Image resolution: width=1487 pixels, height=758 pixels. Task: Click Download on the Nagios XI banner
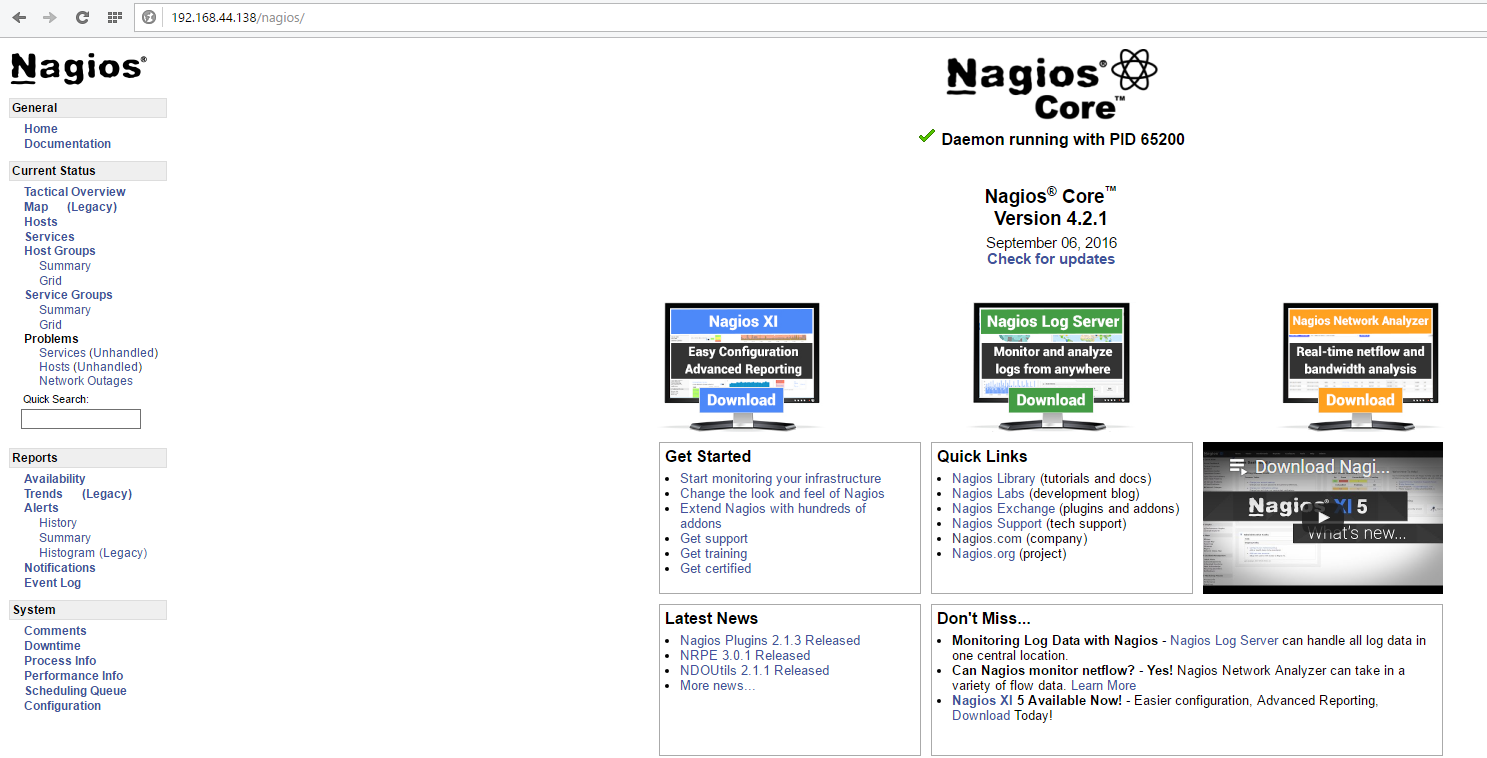tap(741, 399)
